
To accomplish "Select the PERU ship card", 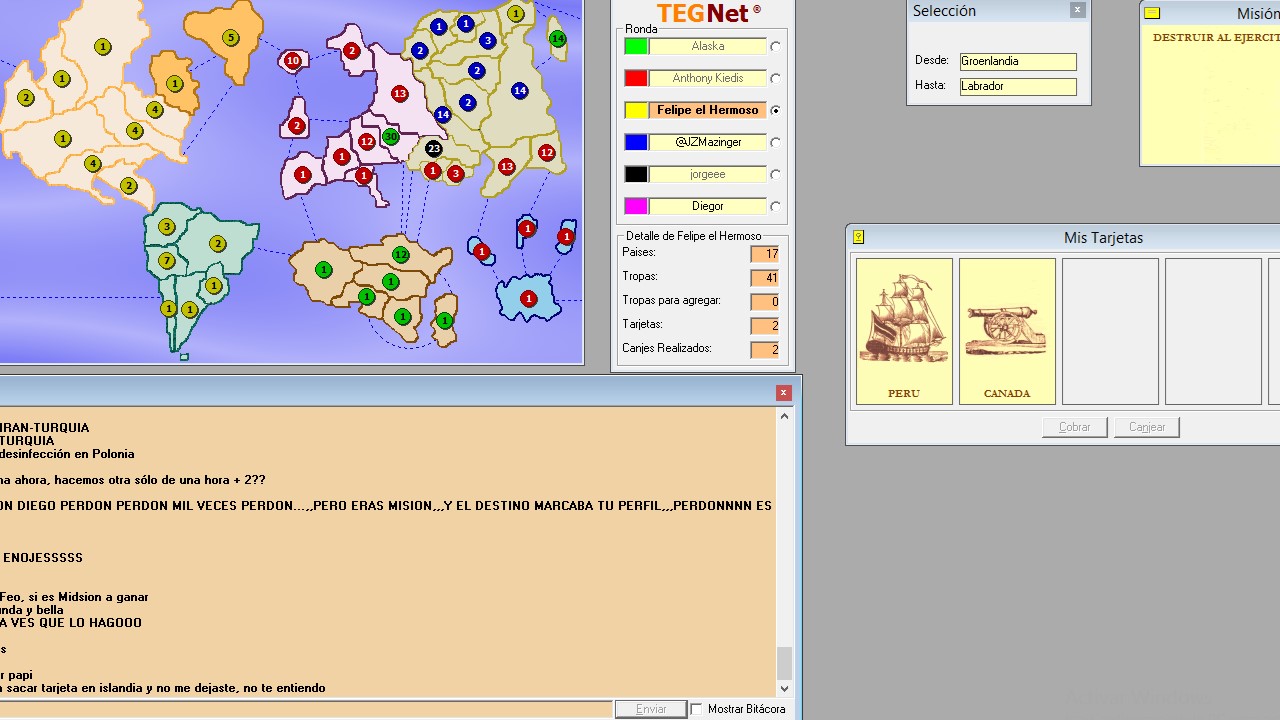I will click(x=904, y=331).
